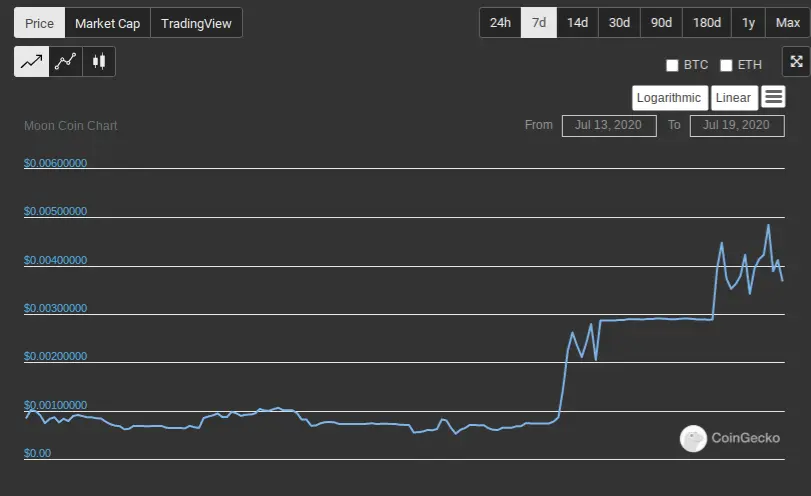Viewport: 811px width, 496px height.
Task: Switch to the line-with-markers chart icon
Action: 66,62
